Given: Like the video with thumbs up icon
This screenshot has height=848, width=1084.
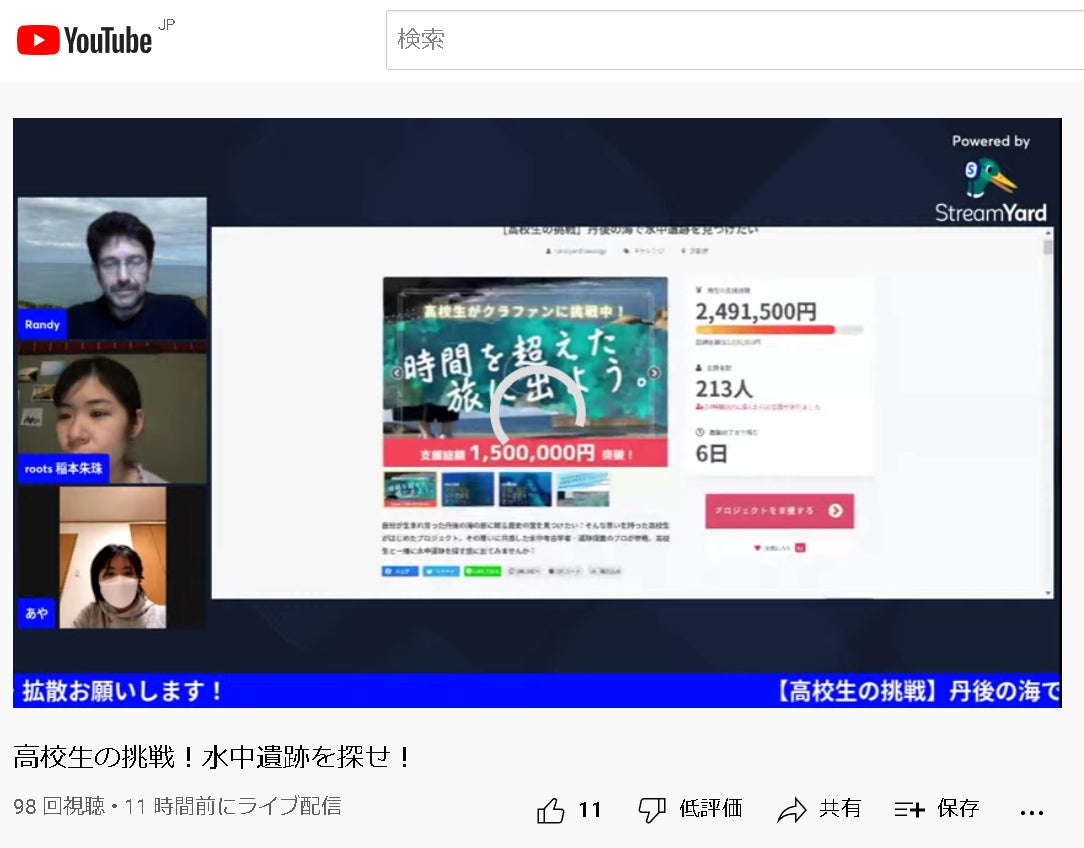Looking at the screenshot, I should point(551,810).
